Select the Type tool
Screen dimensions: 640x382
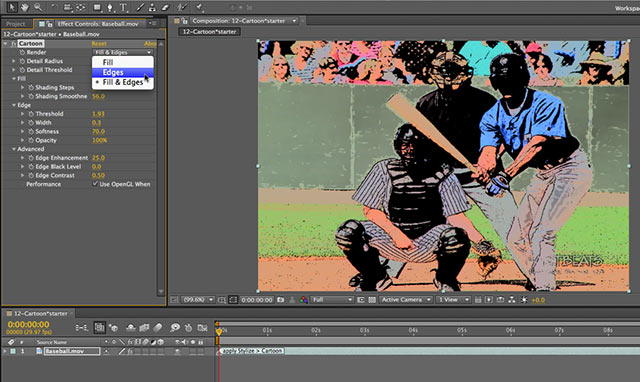pyautogui.click(x=124, y=7)
